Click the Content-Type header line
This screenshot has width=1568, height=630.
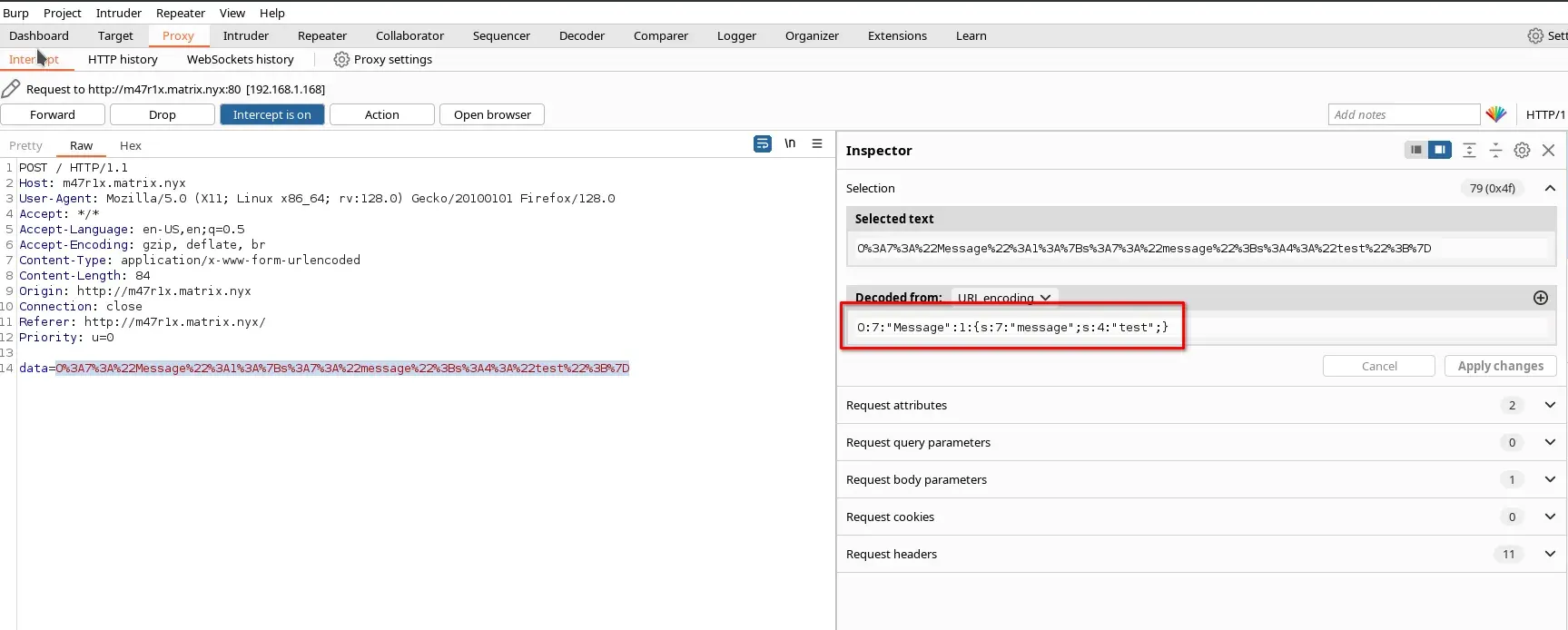[x=190, y=260]
